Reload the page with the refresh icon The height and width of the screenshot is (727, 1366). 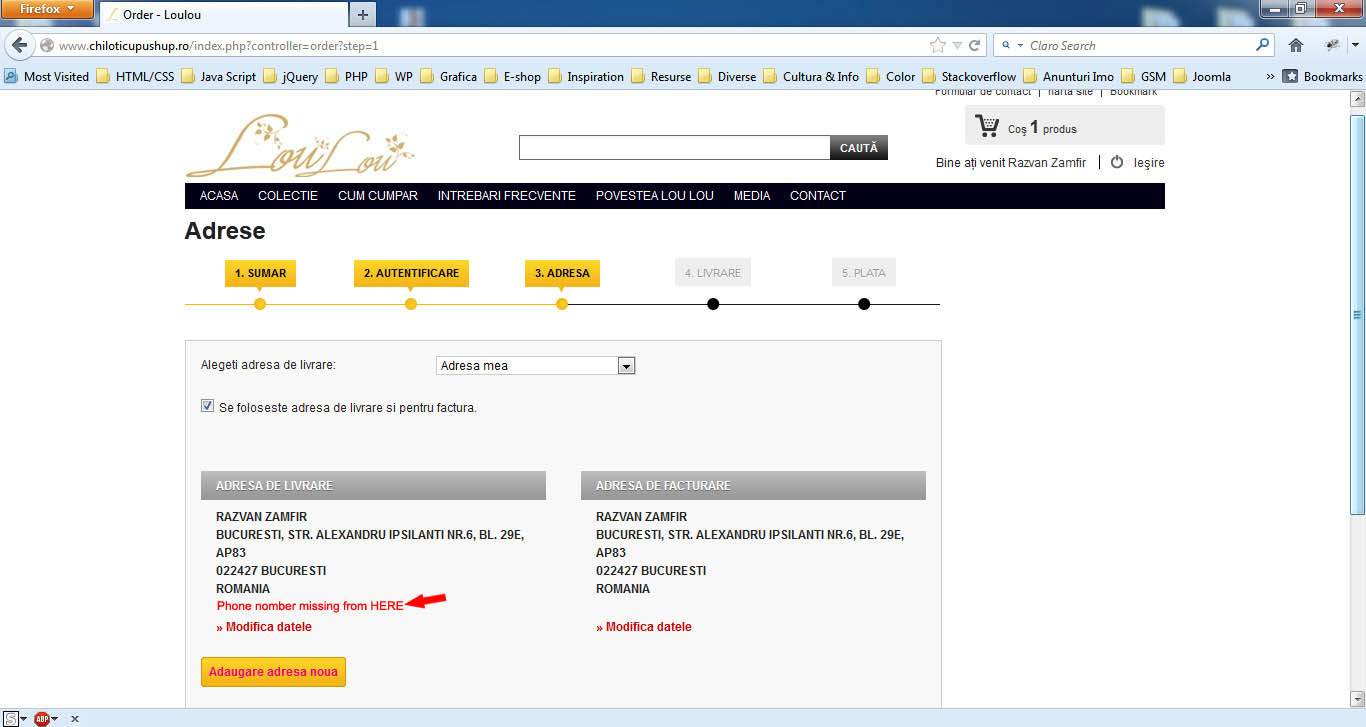coord(974,45)
